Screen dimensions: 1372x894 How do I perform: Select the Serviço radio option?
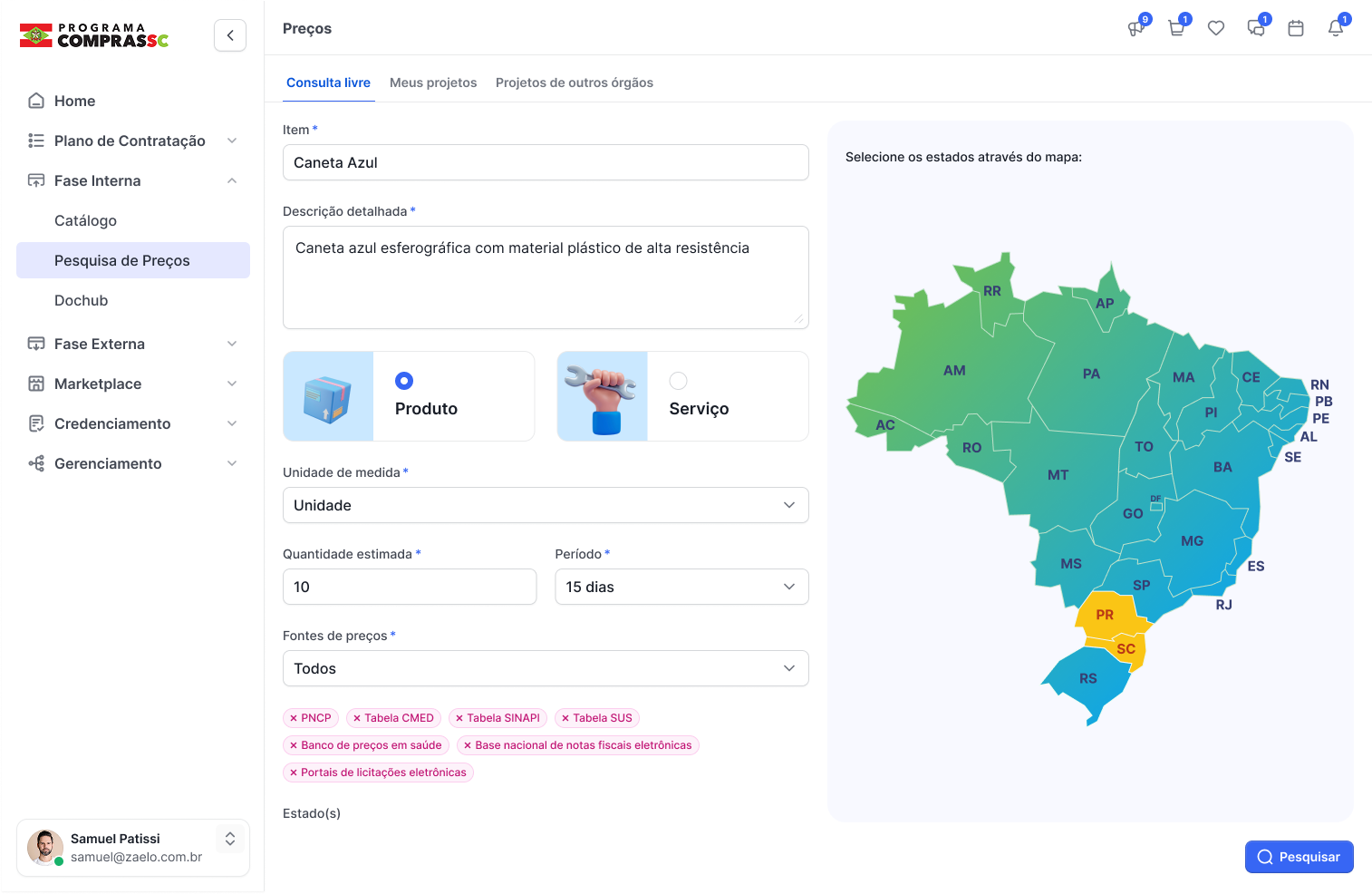[x=678, y=381]
